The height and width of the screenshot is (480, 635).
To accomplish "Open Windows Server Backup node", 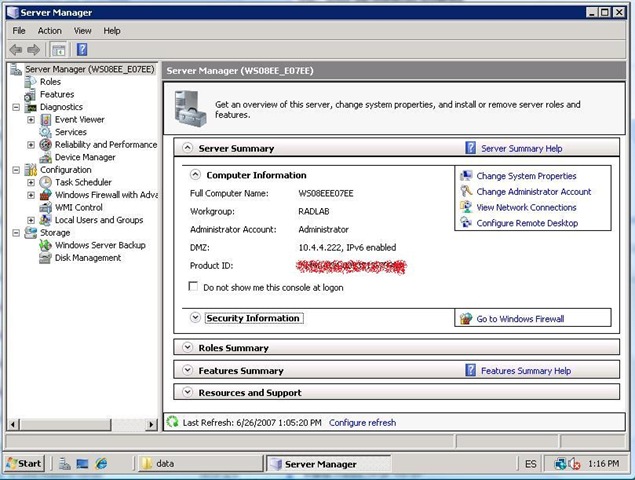I will tap(99, 245).
